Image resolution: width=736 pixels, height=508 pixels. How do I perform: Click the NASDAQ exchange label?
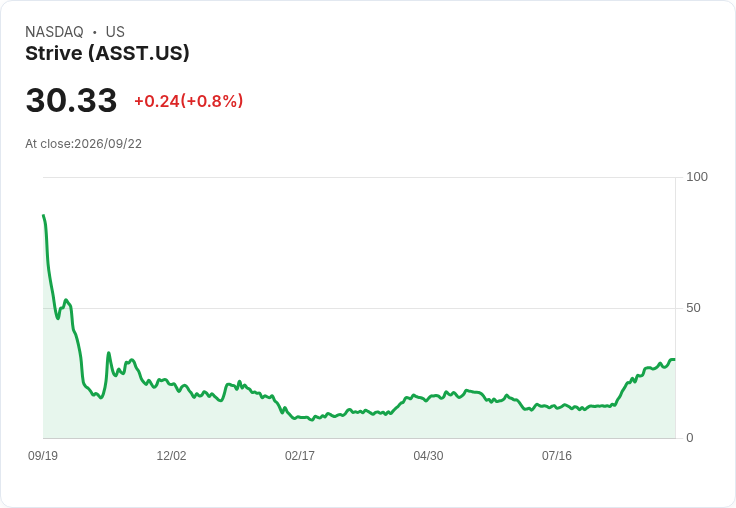pos(54,32)
